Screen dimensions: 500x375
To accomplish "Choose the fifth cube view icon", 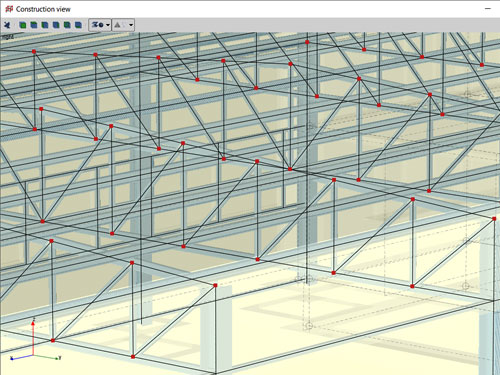I will pyautogui.click(x=67, y=25).
